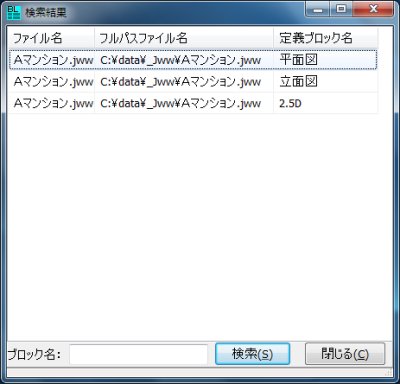Click the full path cell in 平面図 row
The height and width of the screenshot is (384, 400).
coord(184,60)
